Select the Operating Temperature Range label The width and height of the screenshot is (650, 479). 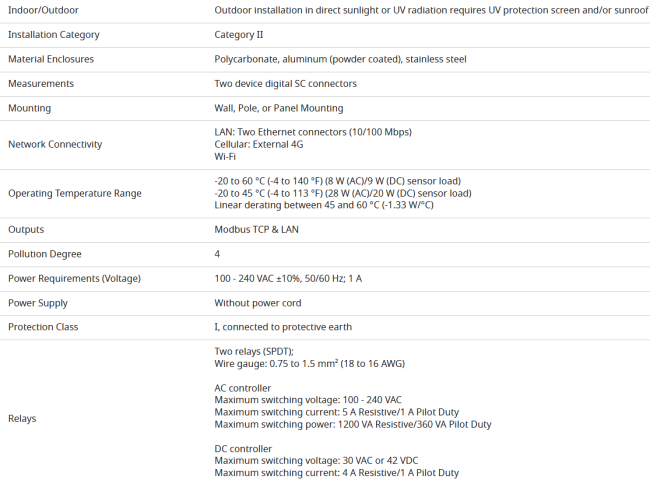click(75, 193)
